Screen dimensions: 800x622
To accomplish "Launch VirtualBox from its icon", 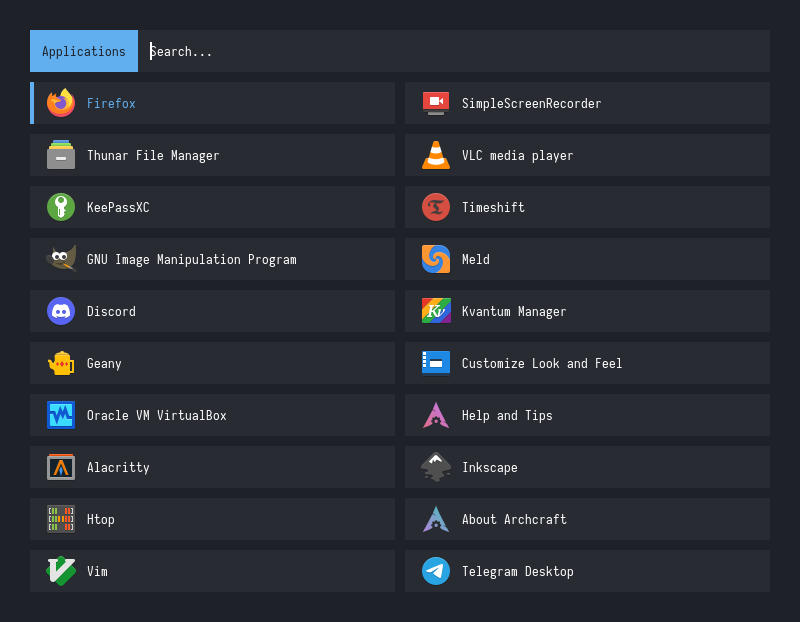I will 61,415.
